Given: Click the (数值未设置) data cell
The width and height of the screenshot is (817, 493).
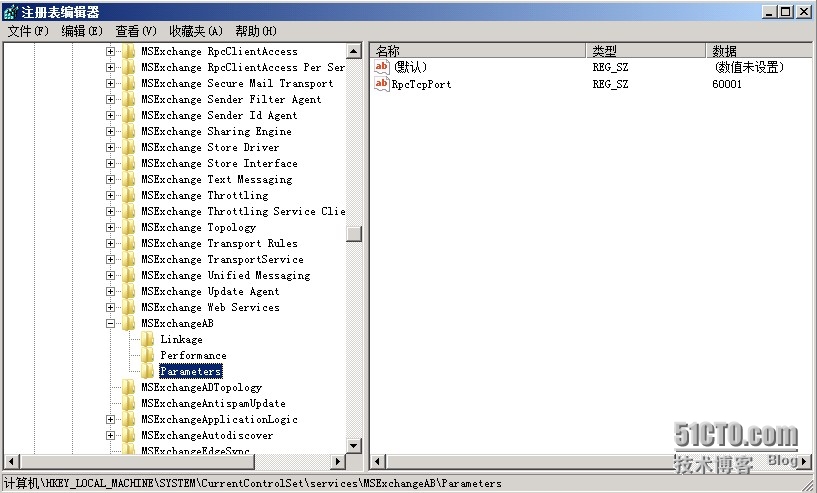Looking at the screenshot, I should pos(749,67).
